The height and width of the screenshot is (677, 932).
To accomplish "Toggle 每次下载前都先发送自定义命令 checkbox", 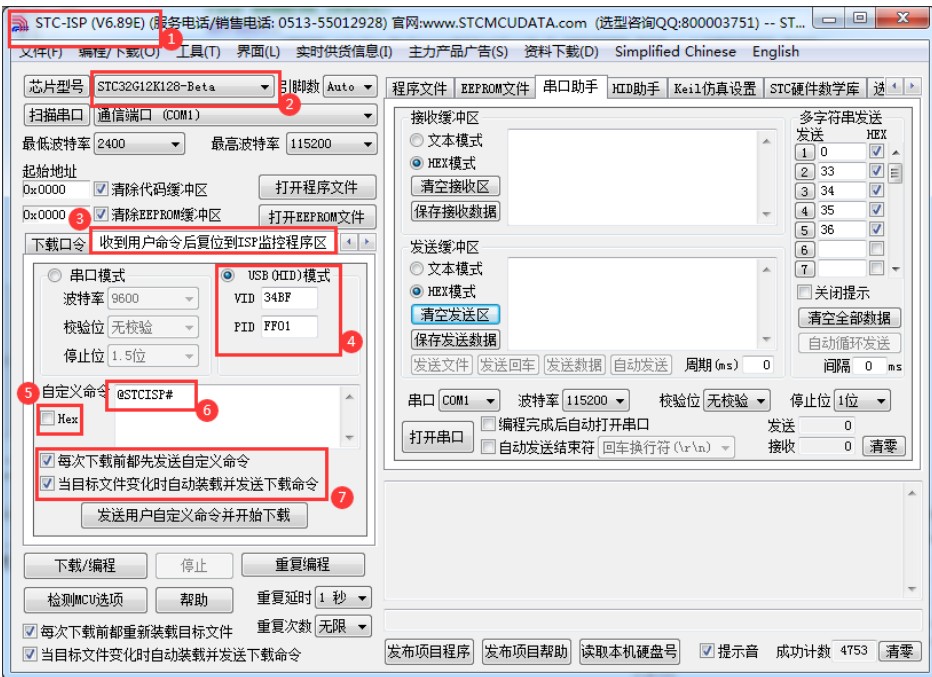I will click(x=48, y=461).
